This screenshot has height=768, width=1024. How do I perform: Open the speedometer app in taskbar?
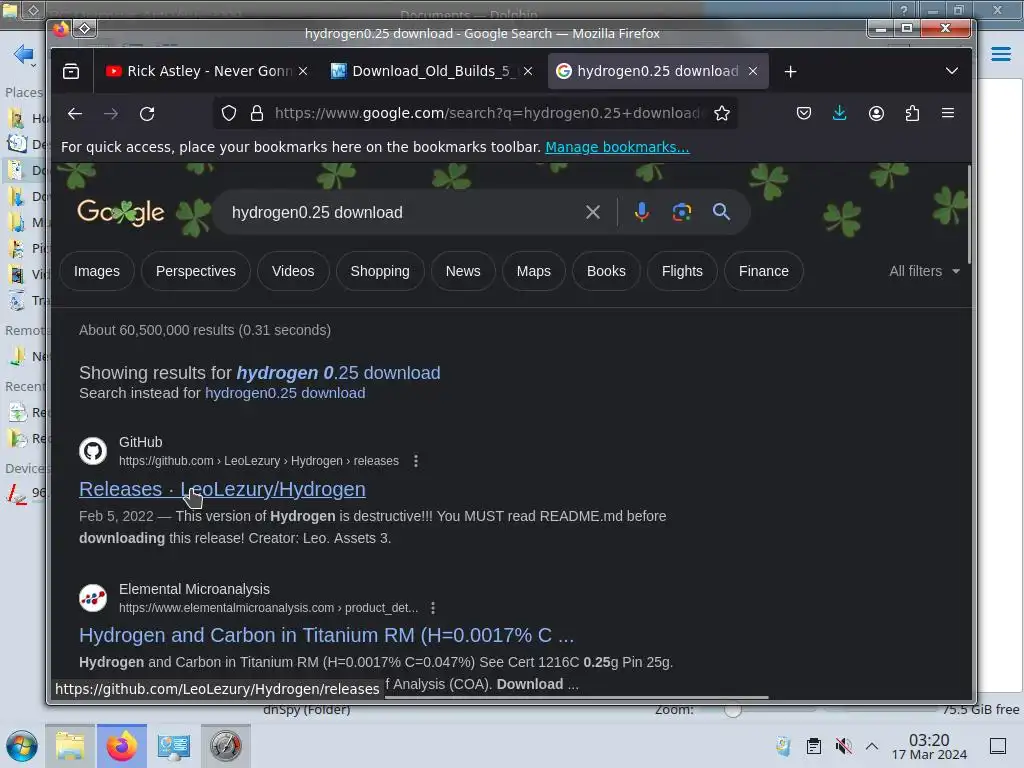click(226, 746)
